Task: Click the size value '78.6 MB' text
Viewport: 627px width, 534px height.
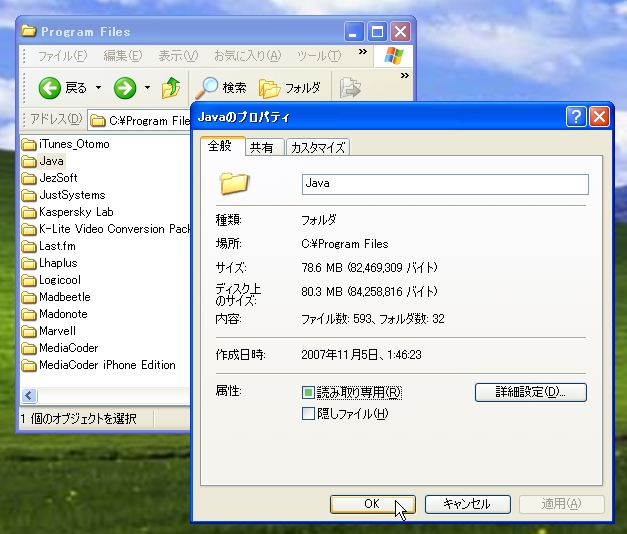Action: pos(322,268)
